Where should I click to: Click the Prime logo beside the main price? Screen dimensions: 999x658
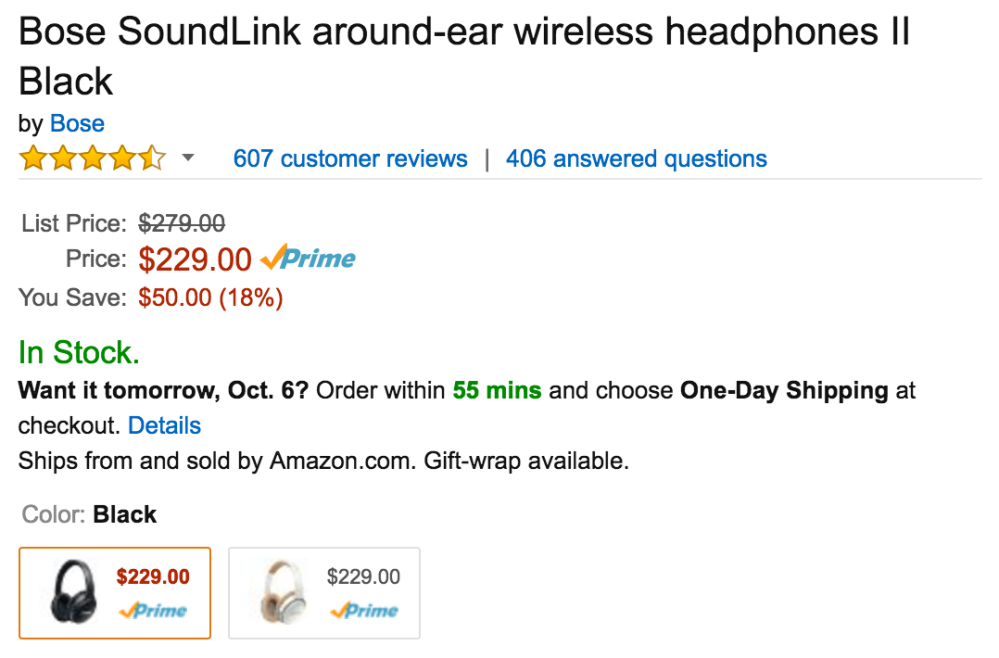tap(308, 259)
